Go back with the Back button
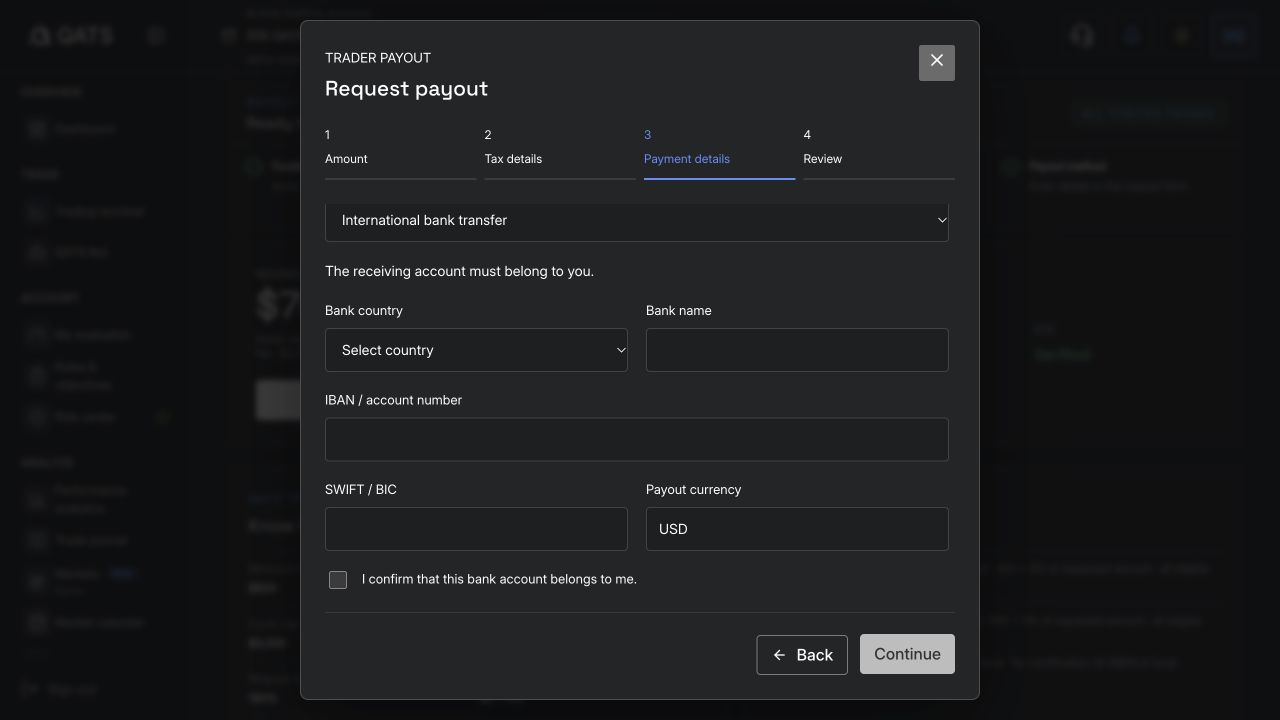Image resolution: width=1280 pixels, height=720 pixels. [802, 655]
